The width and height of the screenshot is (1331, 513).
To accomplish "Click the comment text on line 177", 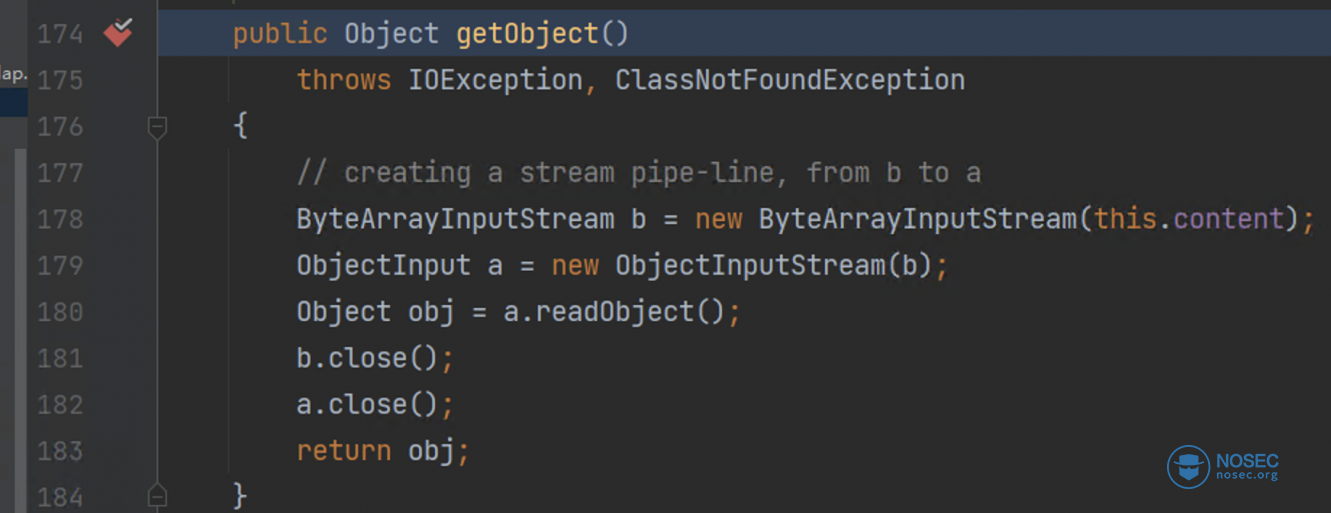I will (639, 173).
